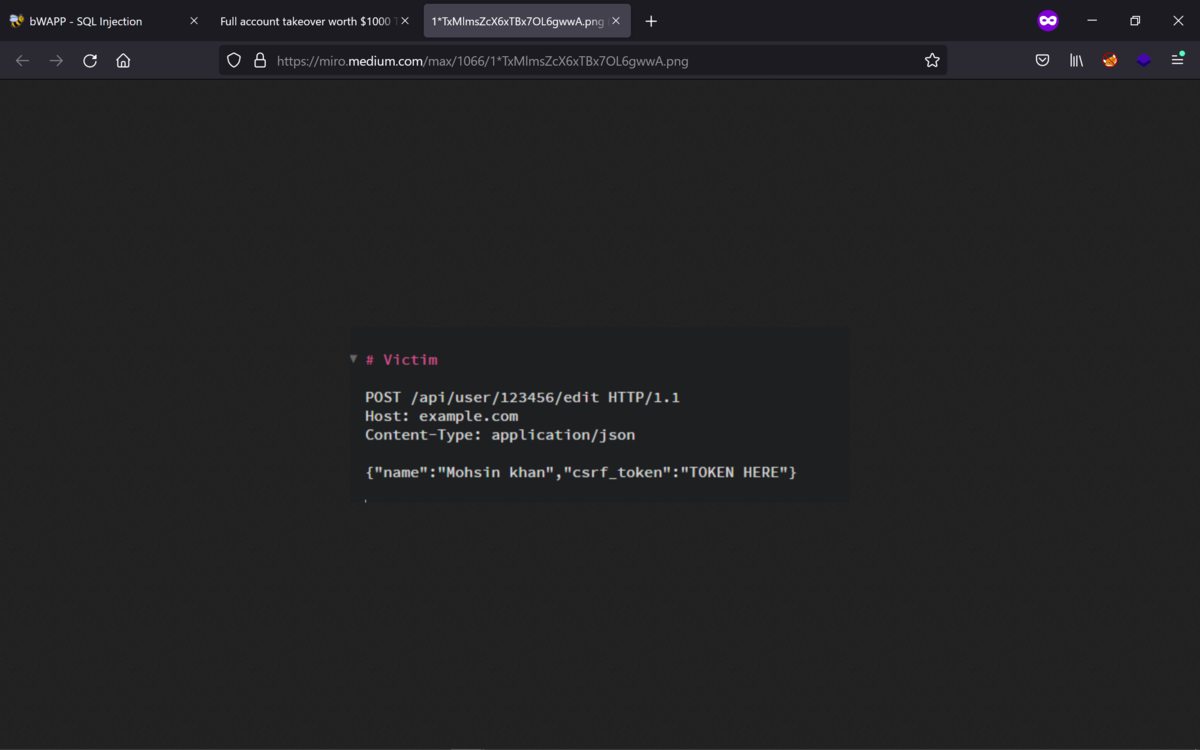Close the TxMlmsZcX6xTBx7OL6gwwA.png tab

(x=616, y=21)
